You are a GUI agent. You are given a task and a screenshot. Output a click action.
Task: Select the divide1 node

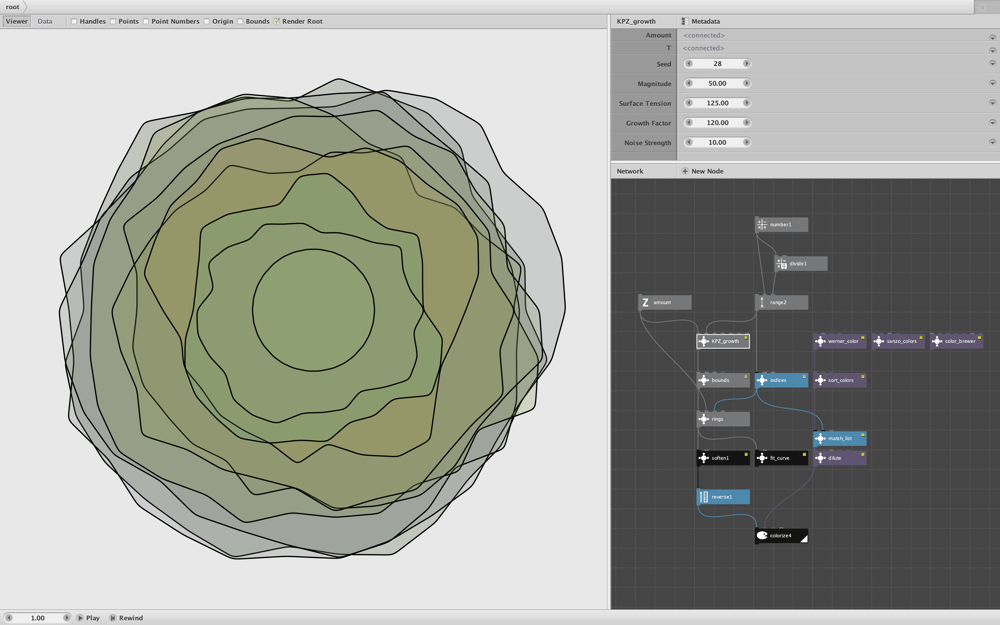point(801,263)
